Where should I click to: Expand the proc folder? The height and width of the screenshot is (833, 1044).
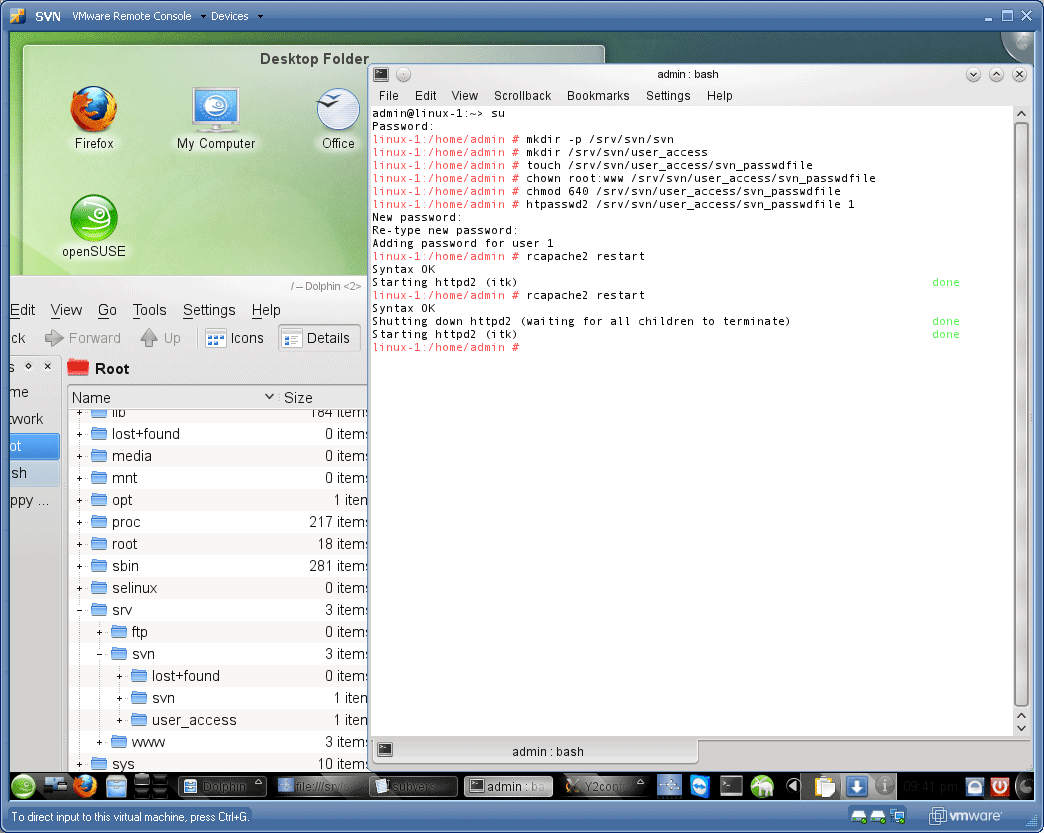[79, 522]
